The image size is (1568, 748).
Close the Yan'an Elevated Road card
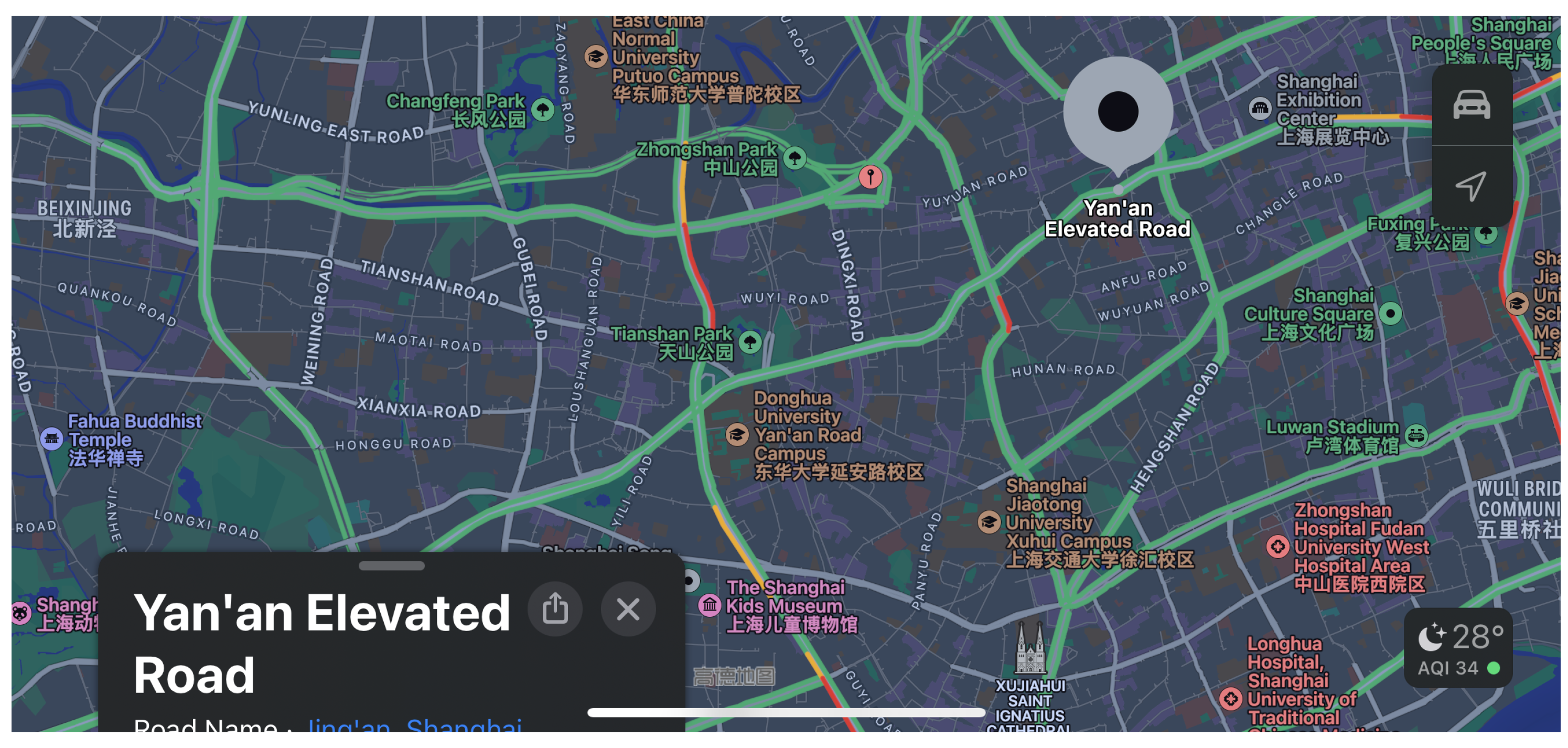pyautogui.click(x=628, y=608)
